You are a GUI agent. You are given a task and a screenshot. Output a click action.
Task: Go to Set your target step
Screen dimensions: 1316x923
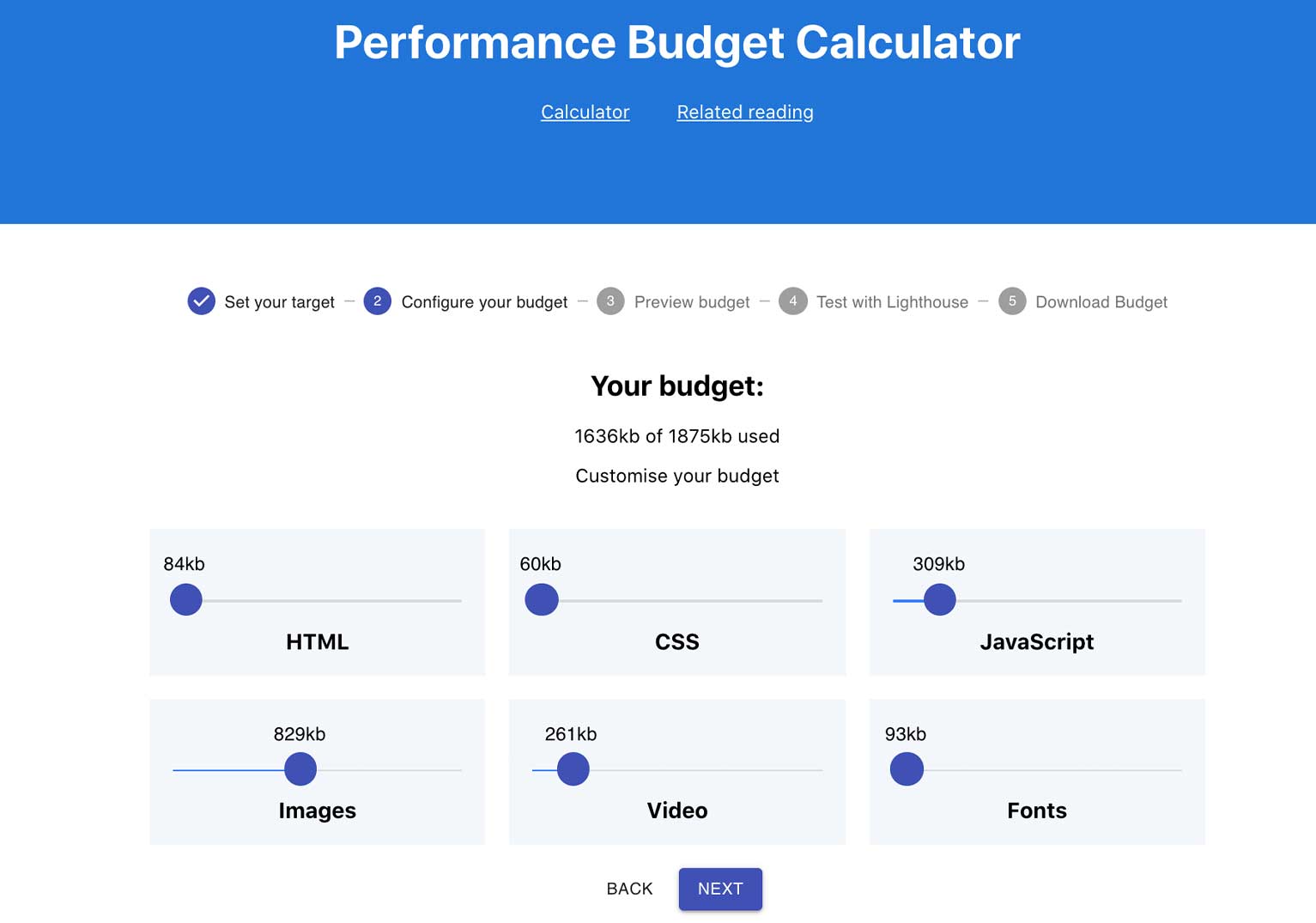(279, 302)
